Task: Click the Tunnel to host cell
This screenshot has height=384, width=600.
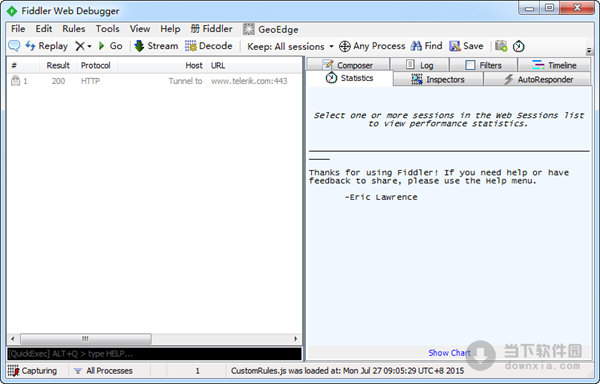Action: (186, 81)
